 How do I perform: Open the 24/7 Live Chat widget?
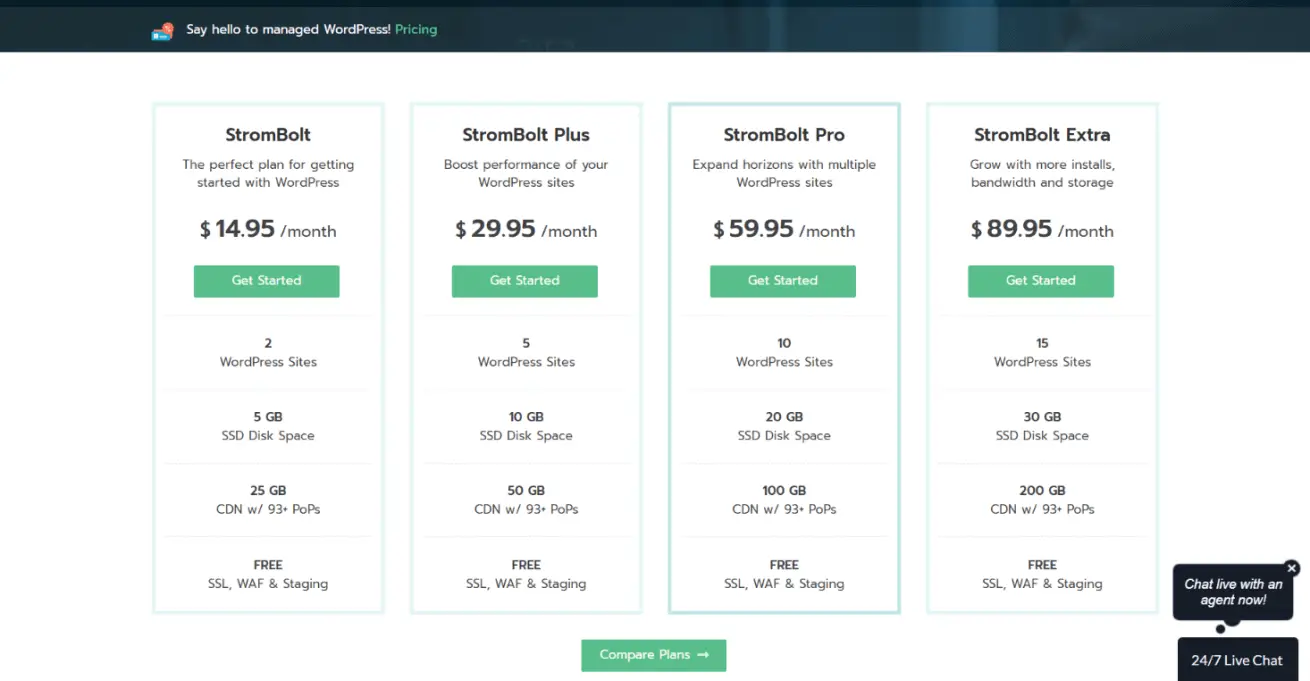pos(1238,660)
